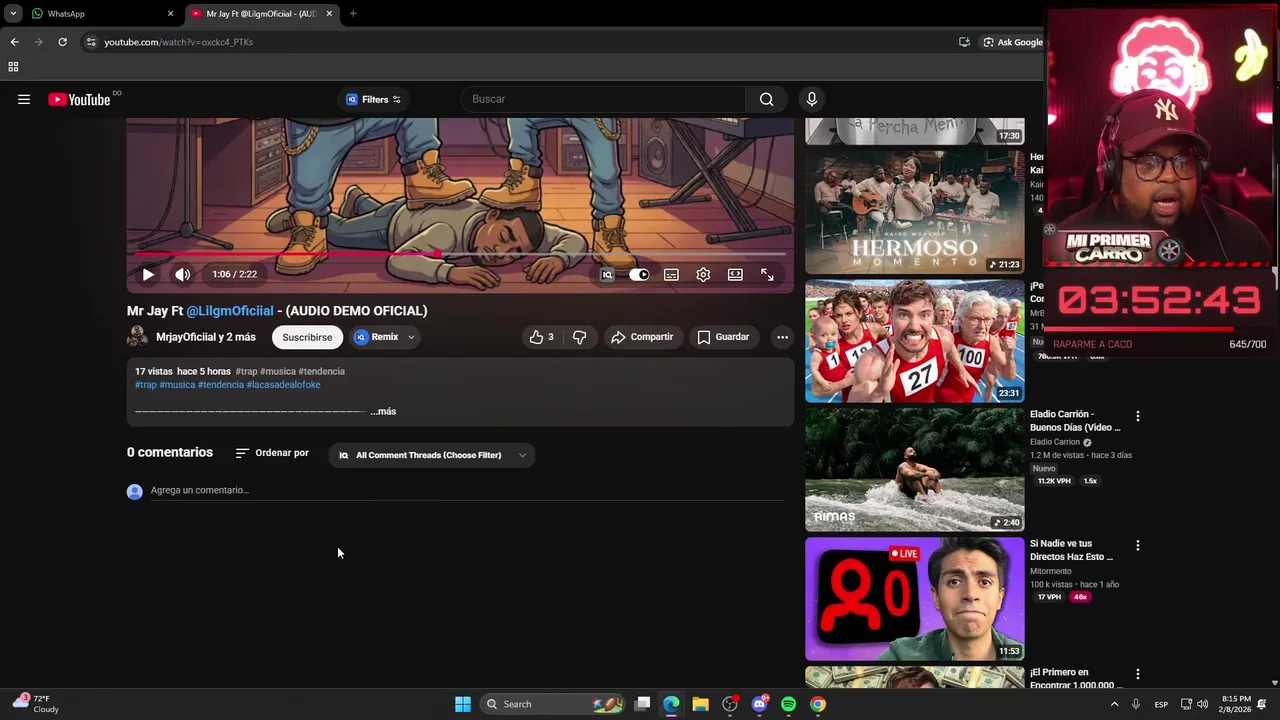
Task: Open the site information icon
Action: coord(90,42)
